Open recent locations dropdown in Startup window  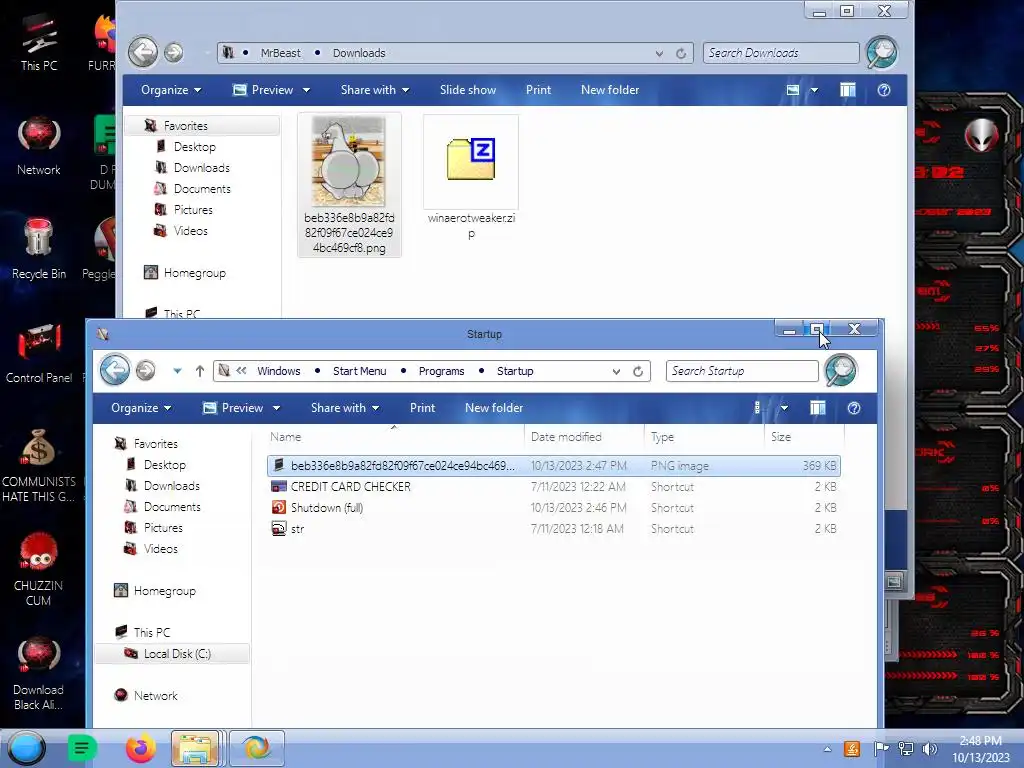(x=177, y=371)
